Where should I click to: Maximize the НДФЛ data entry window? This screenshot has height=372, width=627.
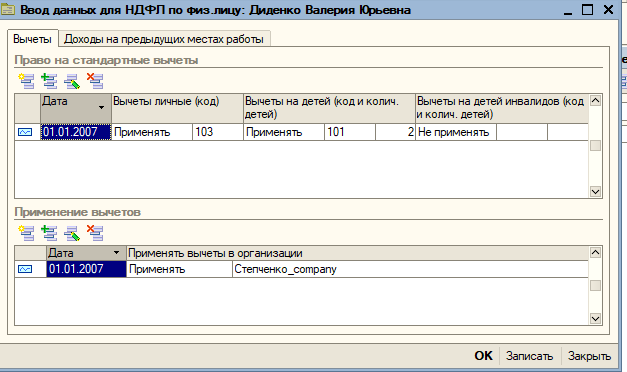click(587, 9)
